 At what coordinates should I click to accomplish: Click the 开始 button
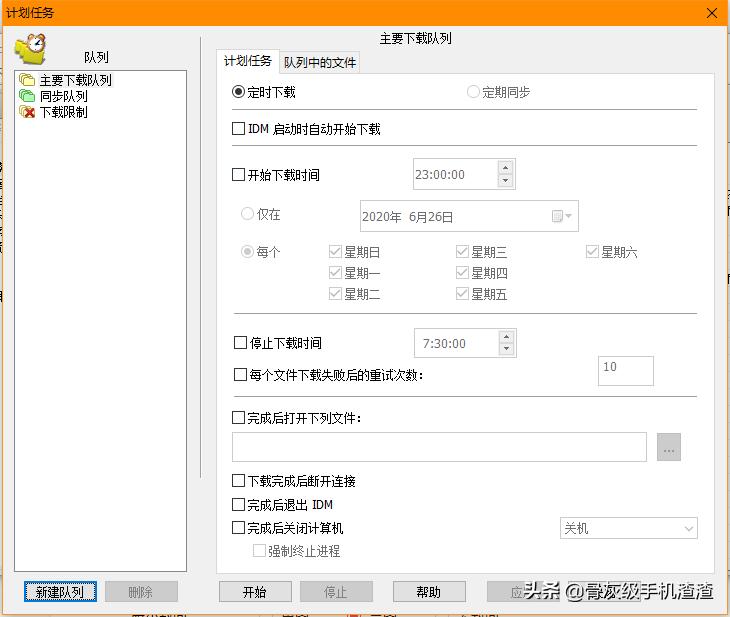tap(255, 591)
